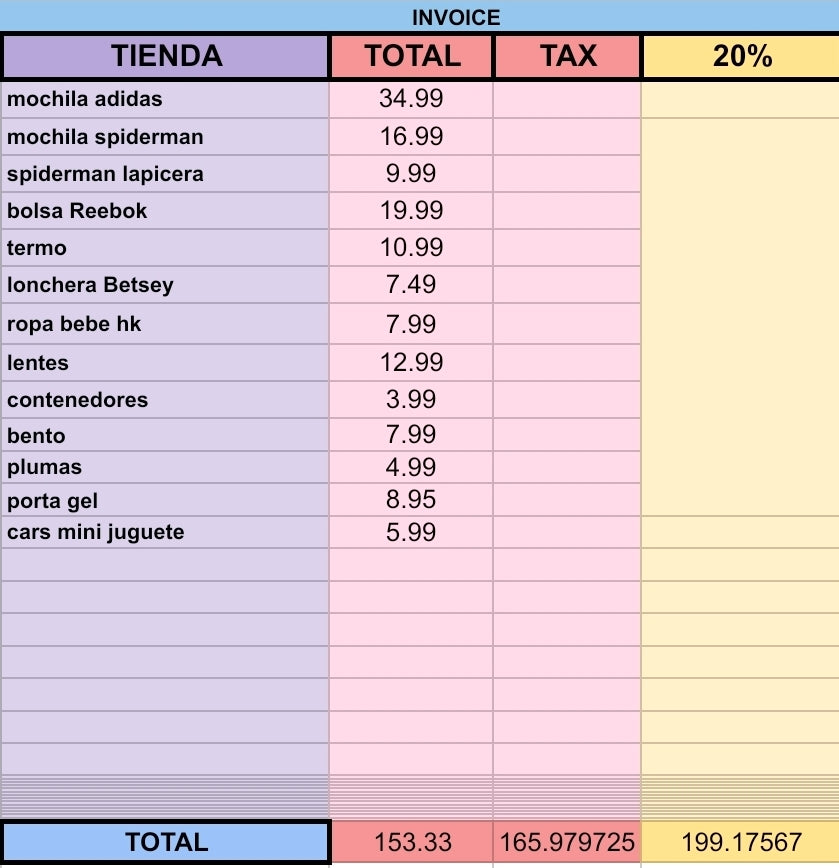This screenshot has width=839, height=868.
Task: Click the 'spiderman lapicera' item cell
Action: pyautogui.click(x=165, y=174)
